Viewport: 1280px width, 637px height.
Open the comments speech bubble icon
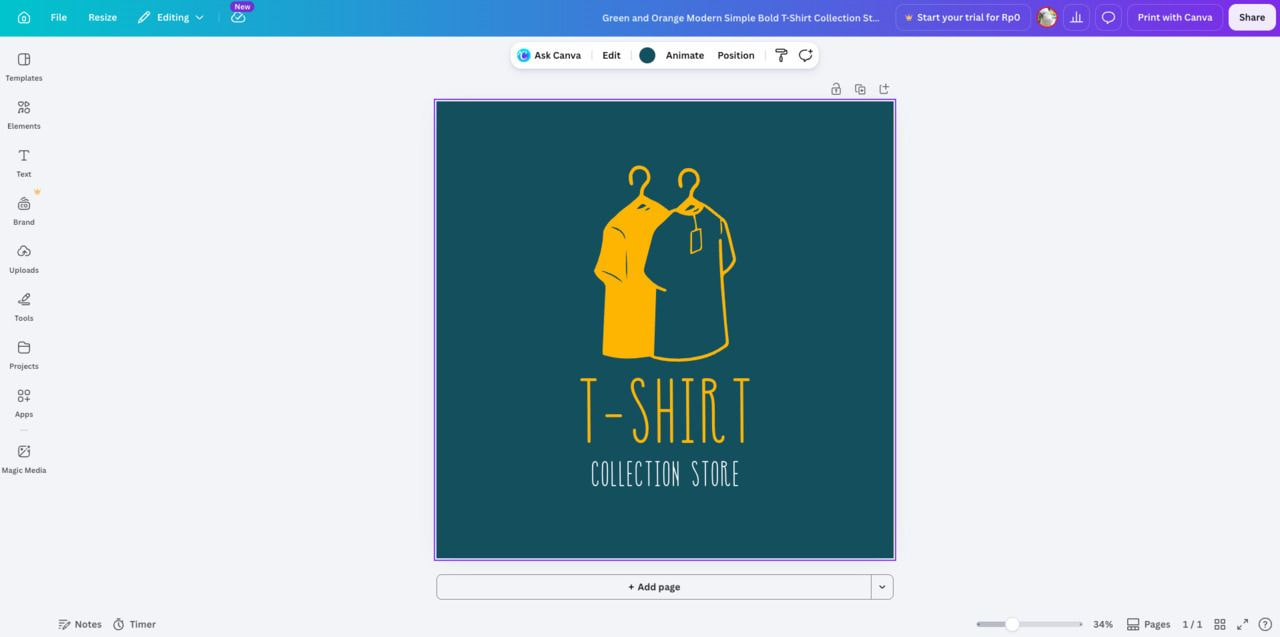[x=1108, y=17]
